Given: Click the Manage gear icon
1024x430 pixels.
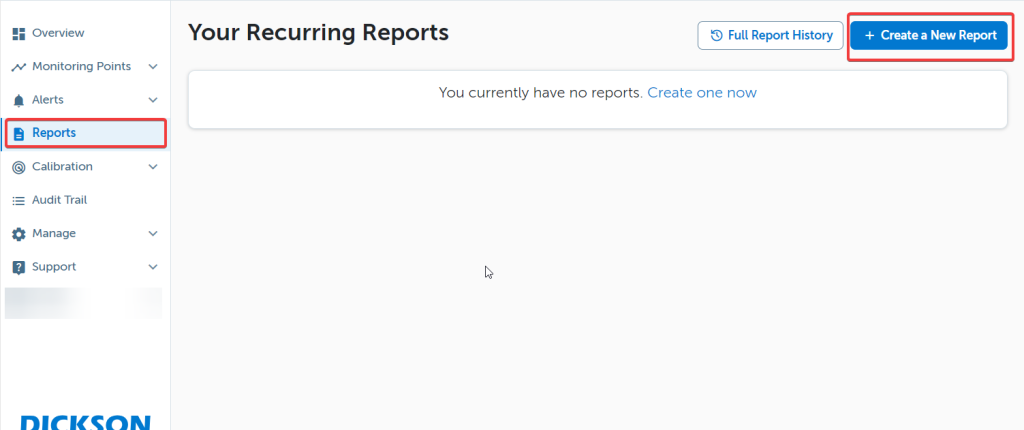Looking at the screenshot, I should click(18, 234).
